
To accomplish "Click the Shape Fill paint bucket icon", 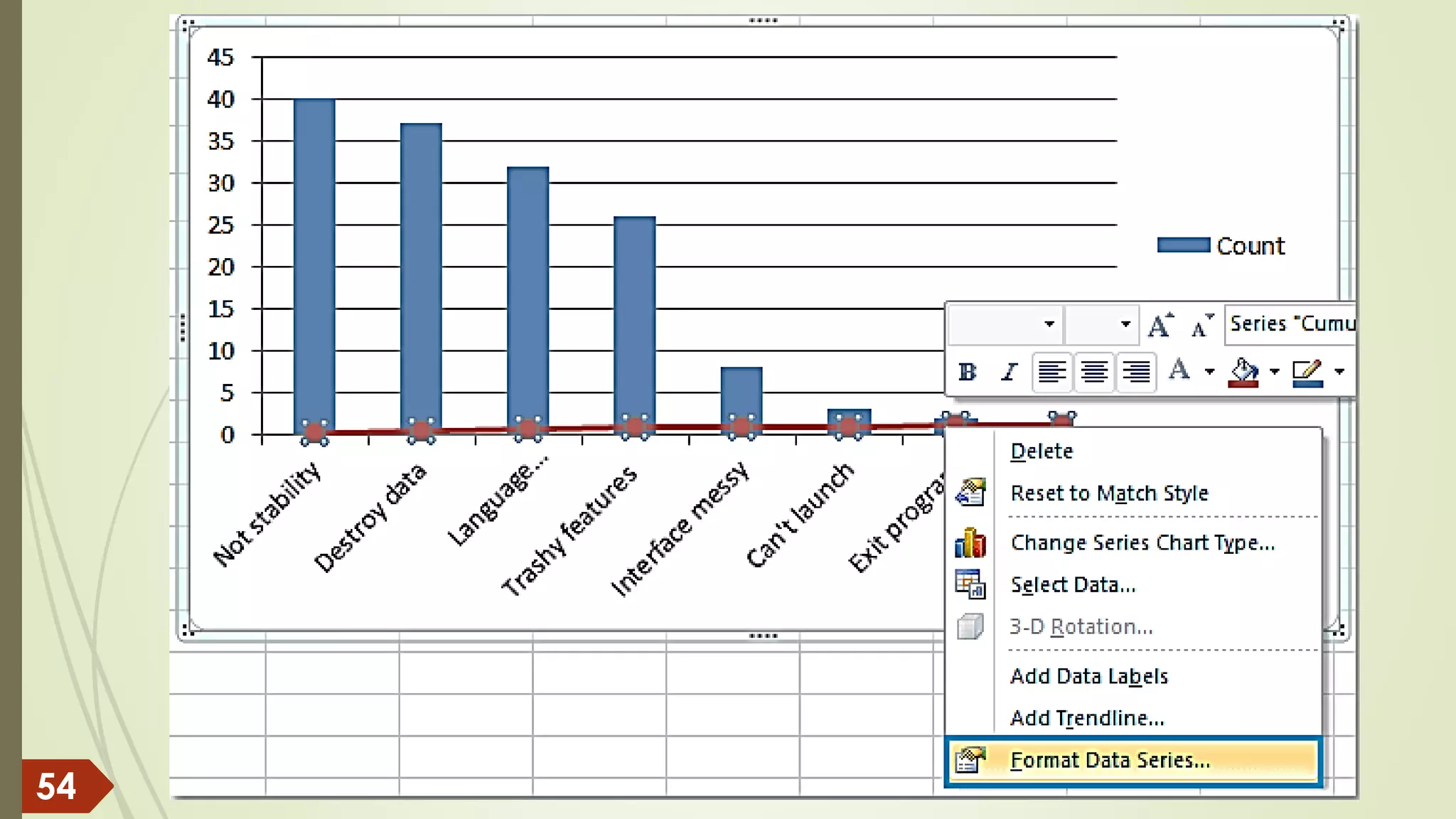I will point(1243,371).
